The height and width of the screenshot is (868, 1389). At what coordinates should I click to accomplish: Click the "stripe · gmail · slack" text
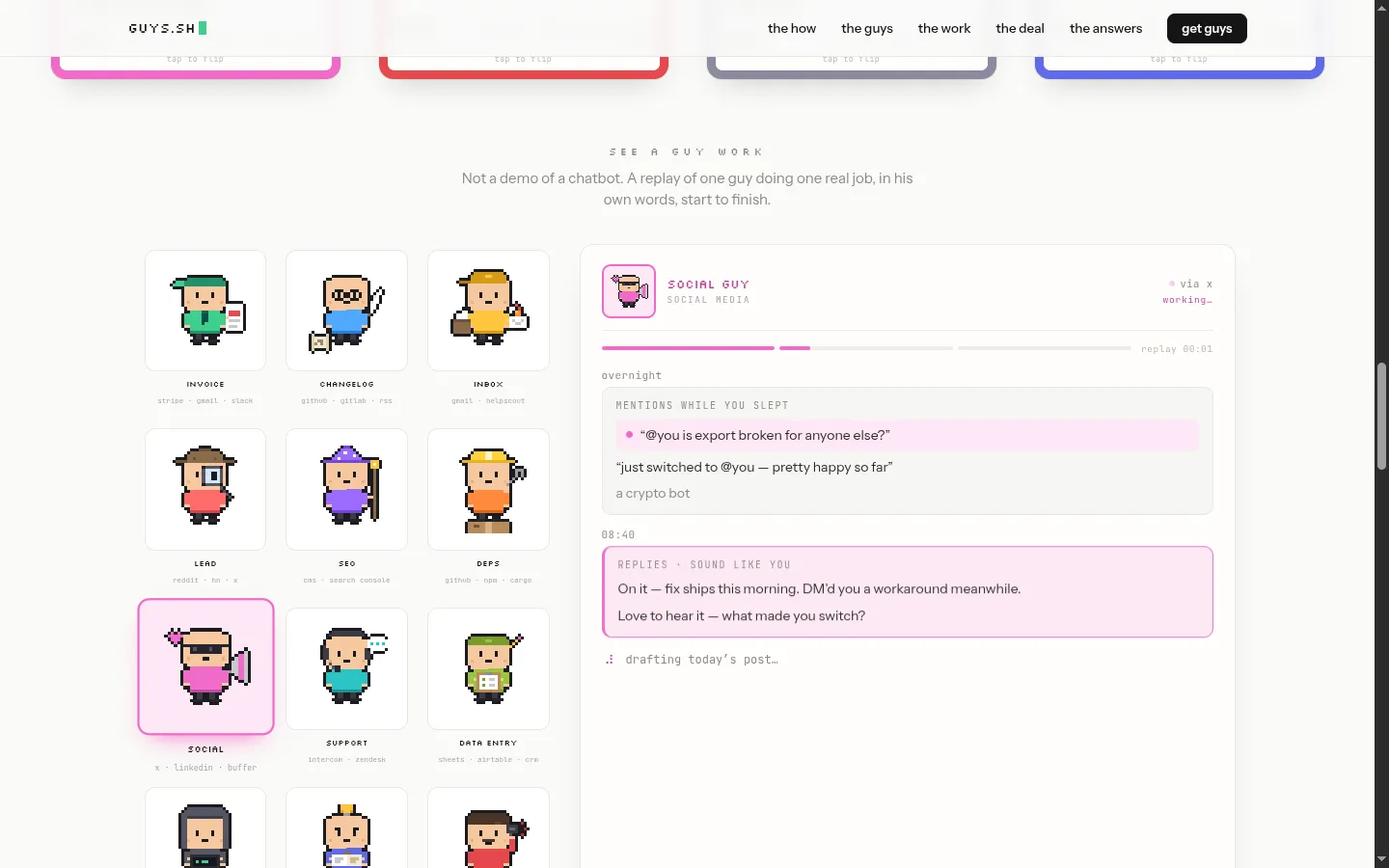pyautogui.click(x=205, y=401)
